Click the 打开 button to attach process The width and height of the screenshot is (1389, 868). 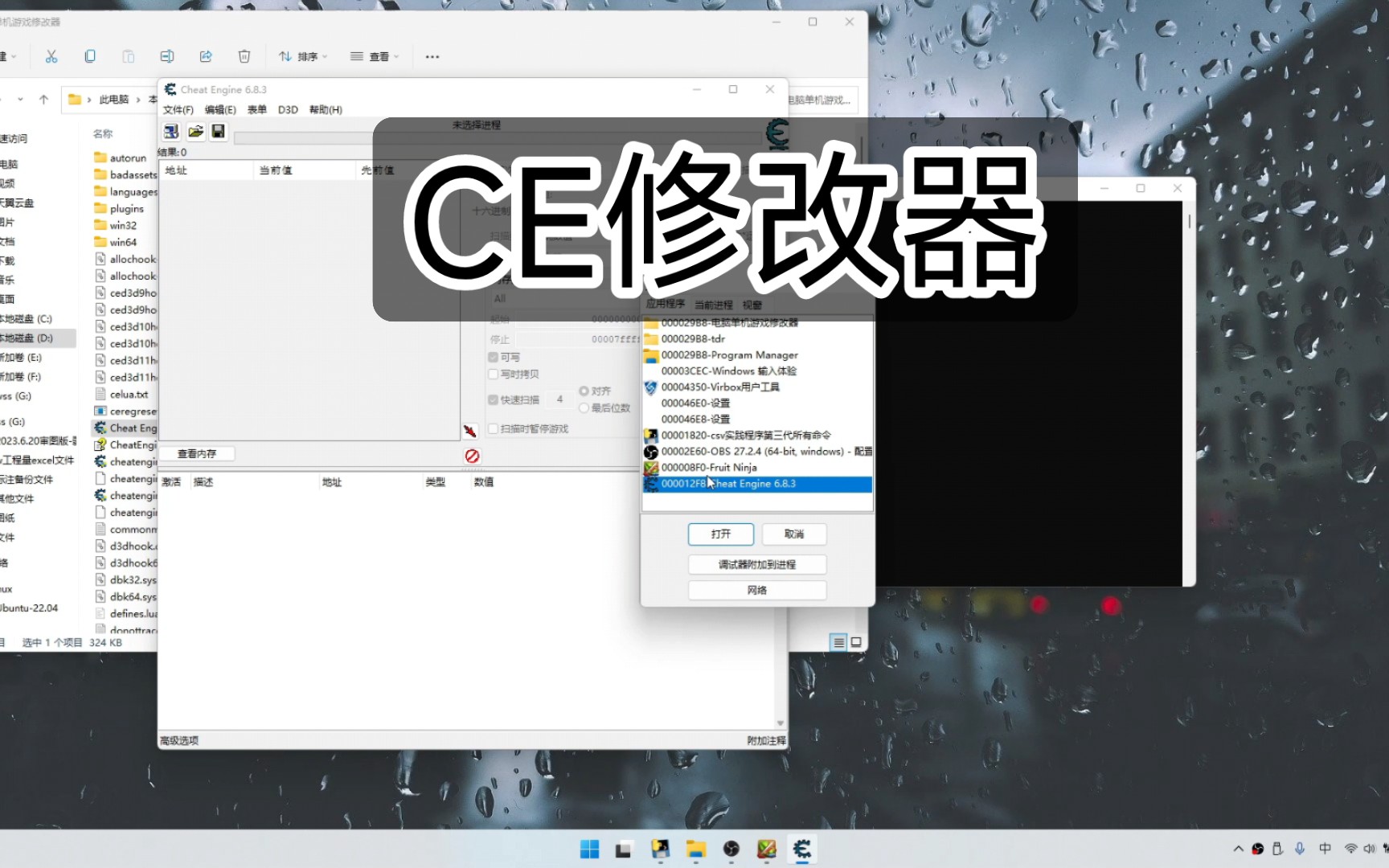719,534
